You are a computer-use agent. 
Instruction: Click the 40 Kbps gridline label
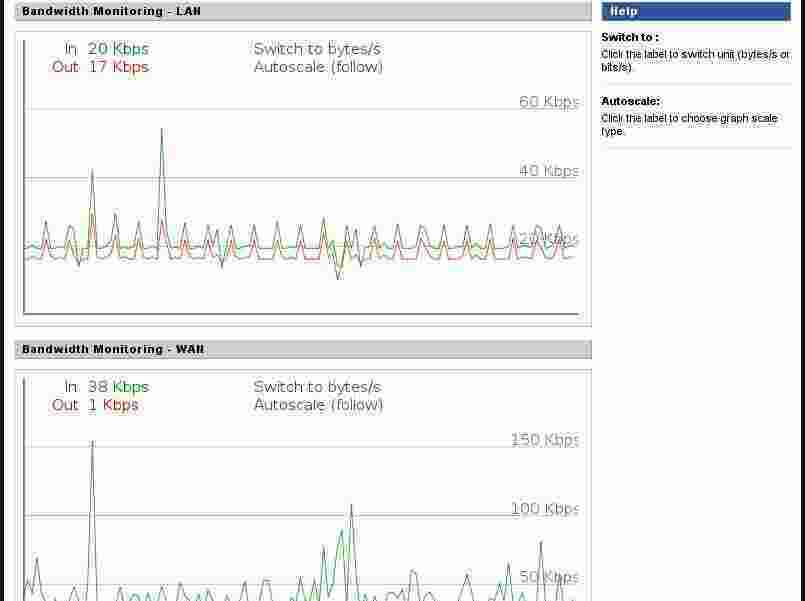[x=548, y=170]
